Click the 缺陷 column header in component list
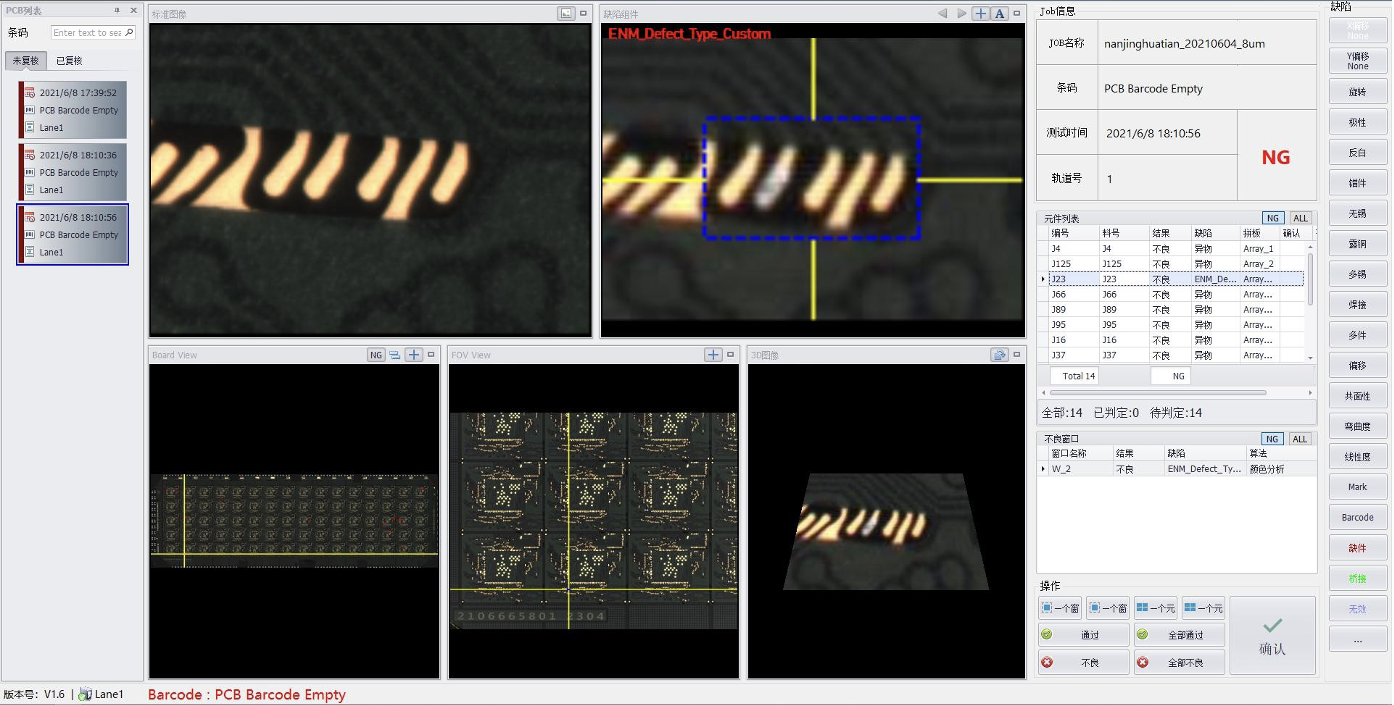 tap(1214, 233)
